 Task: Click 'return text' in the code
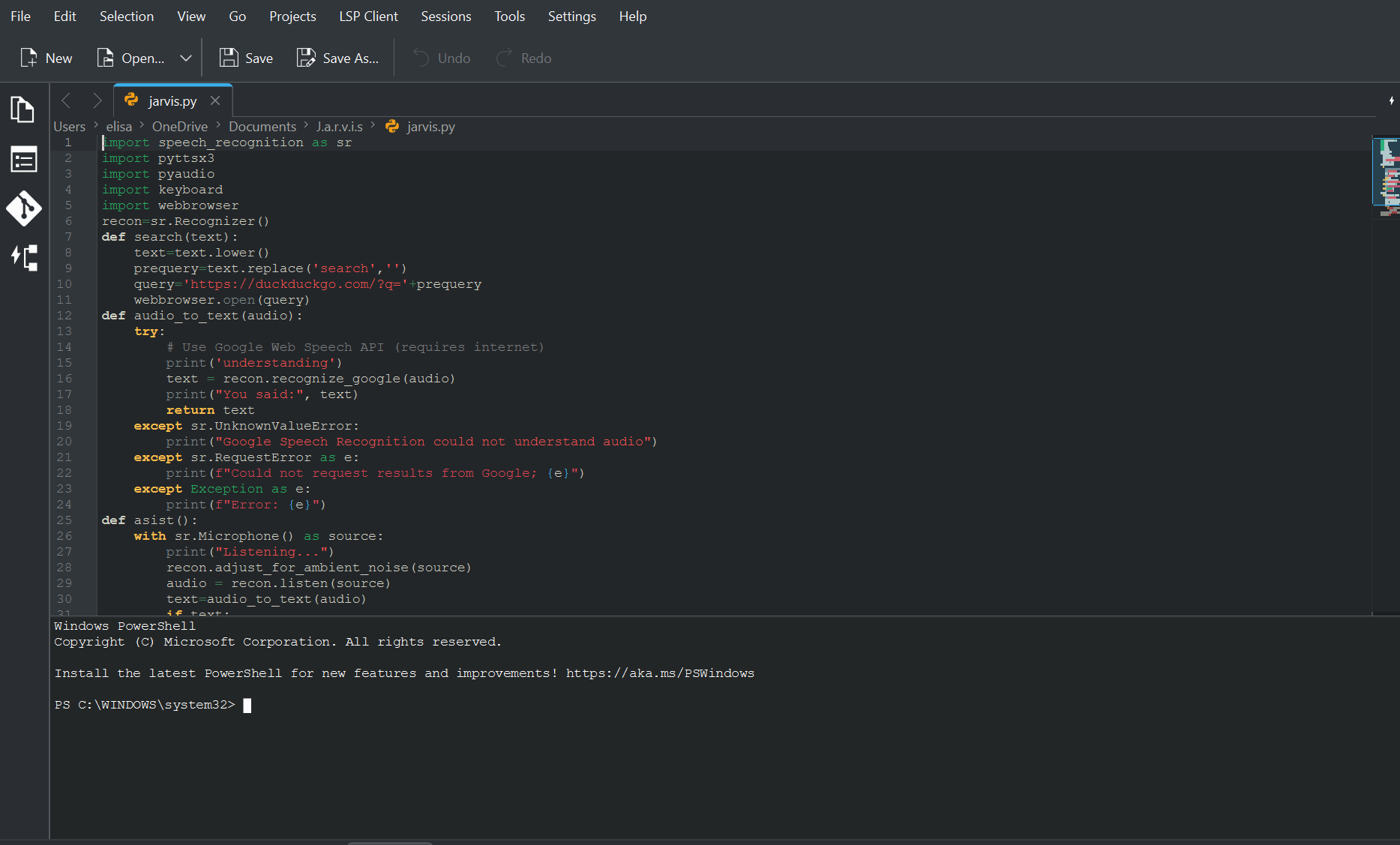pos(210,410)
